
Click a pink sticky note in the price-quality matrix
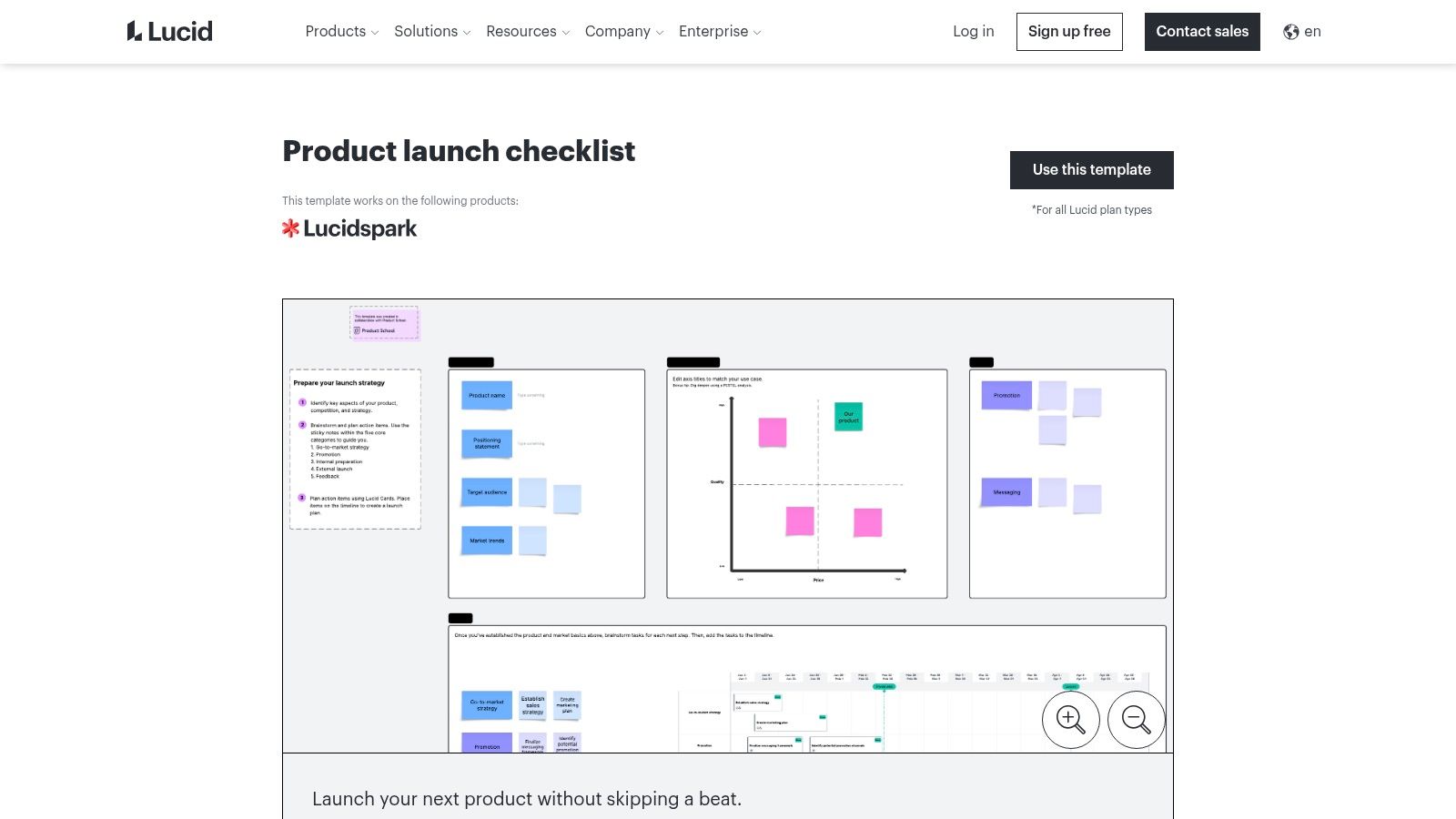pos(771,432)
